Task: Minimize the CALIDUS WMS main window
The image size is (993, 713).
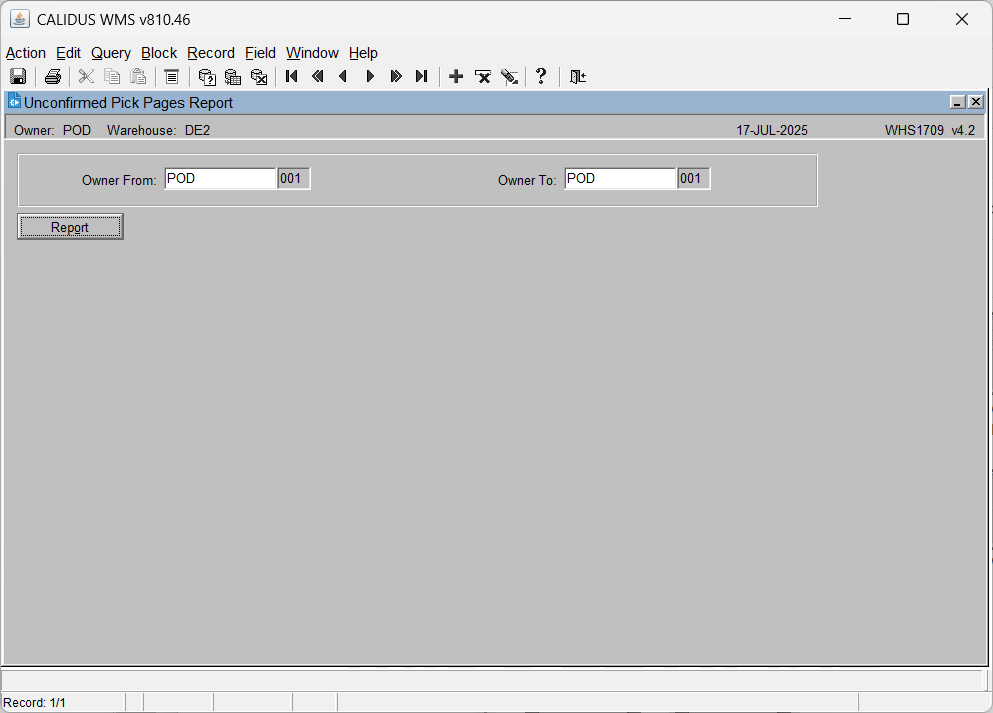Action: click(x=845, y=19)
